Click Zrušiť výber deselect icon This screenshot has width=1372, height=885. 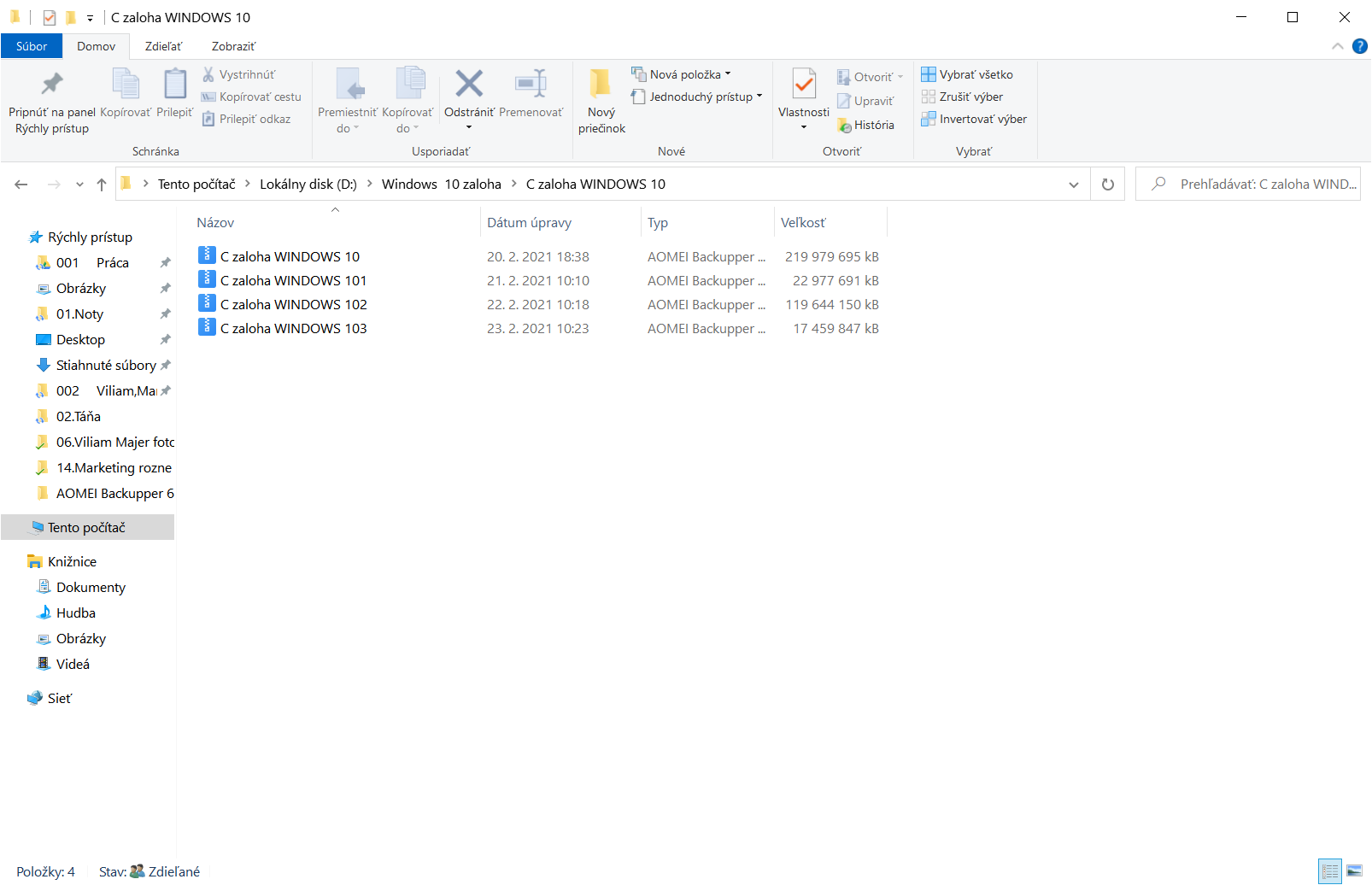coord(929,97)
